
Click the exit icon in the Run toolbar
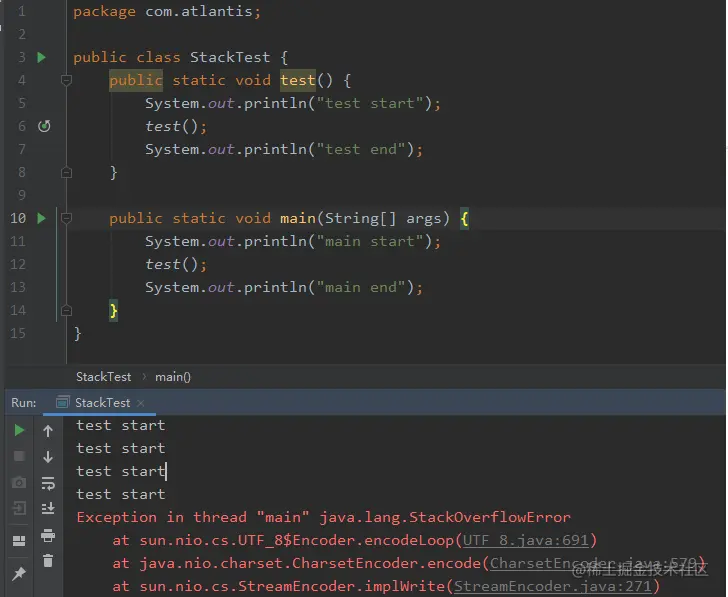19,508
